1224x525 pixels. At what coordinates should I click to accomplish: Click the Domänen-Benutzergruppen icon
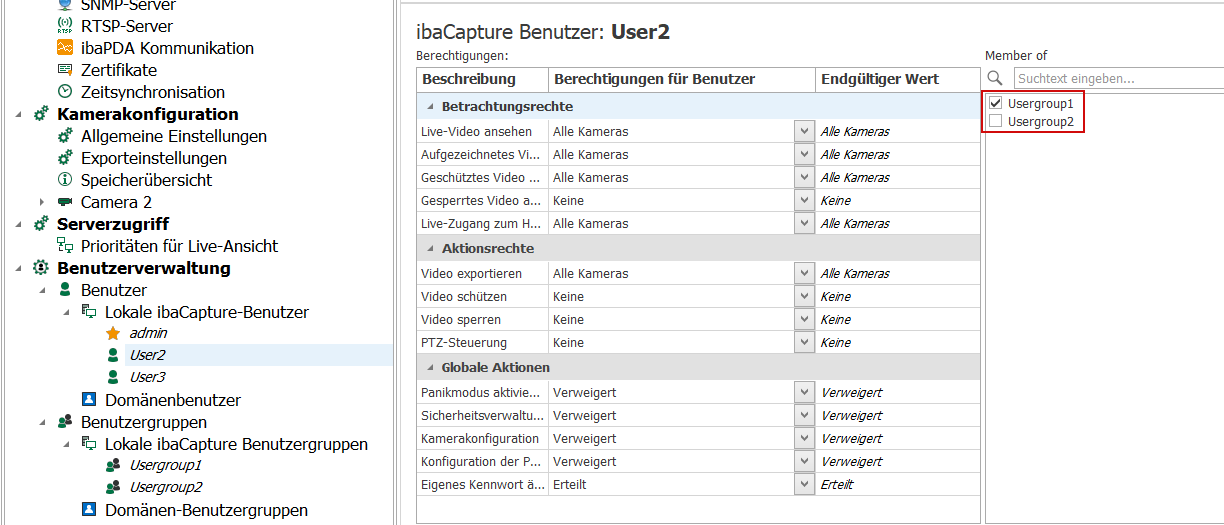click(89, 510)
